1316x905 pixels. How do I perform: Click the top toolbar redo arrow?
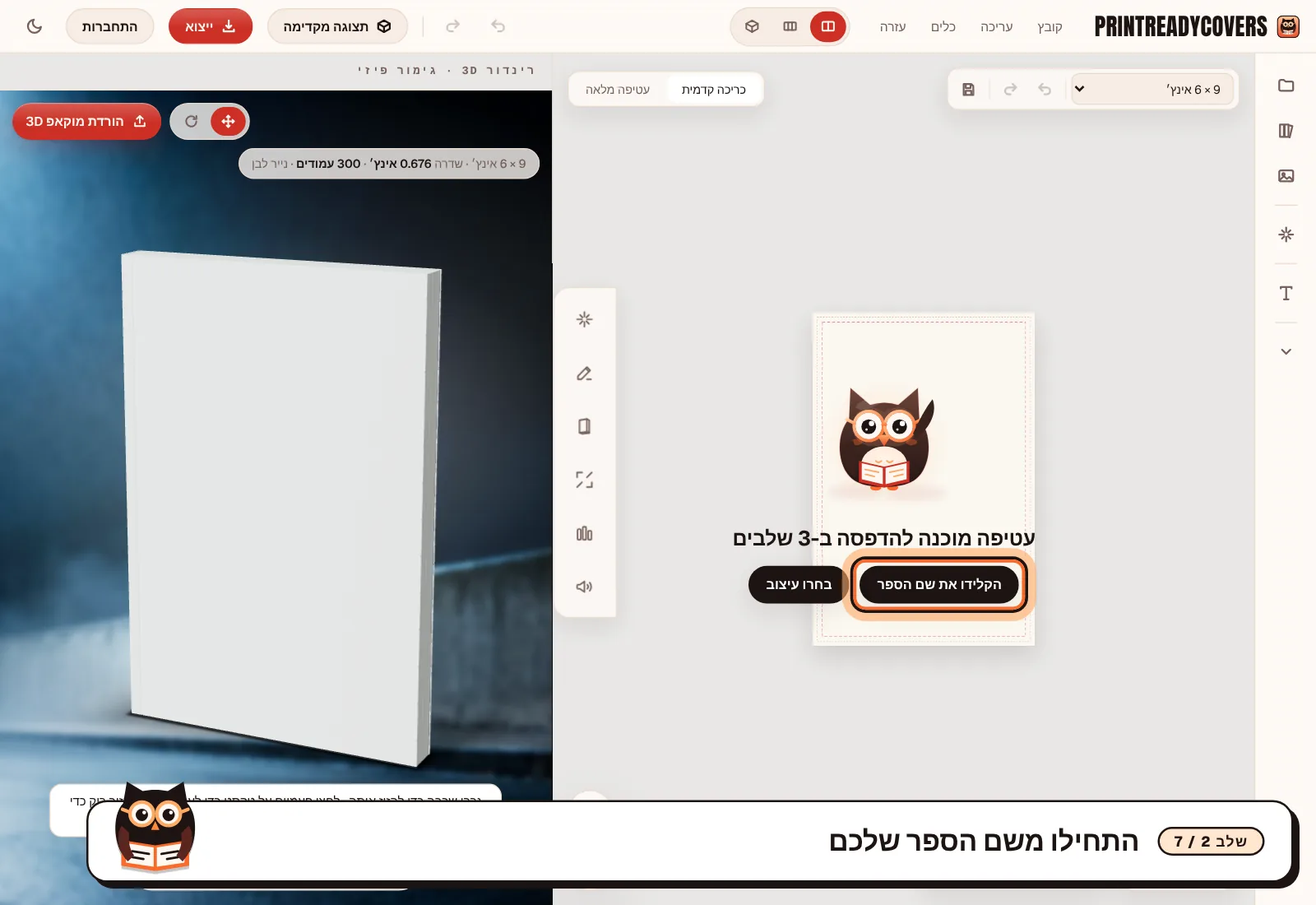coord(452,26)
